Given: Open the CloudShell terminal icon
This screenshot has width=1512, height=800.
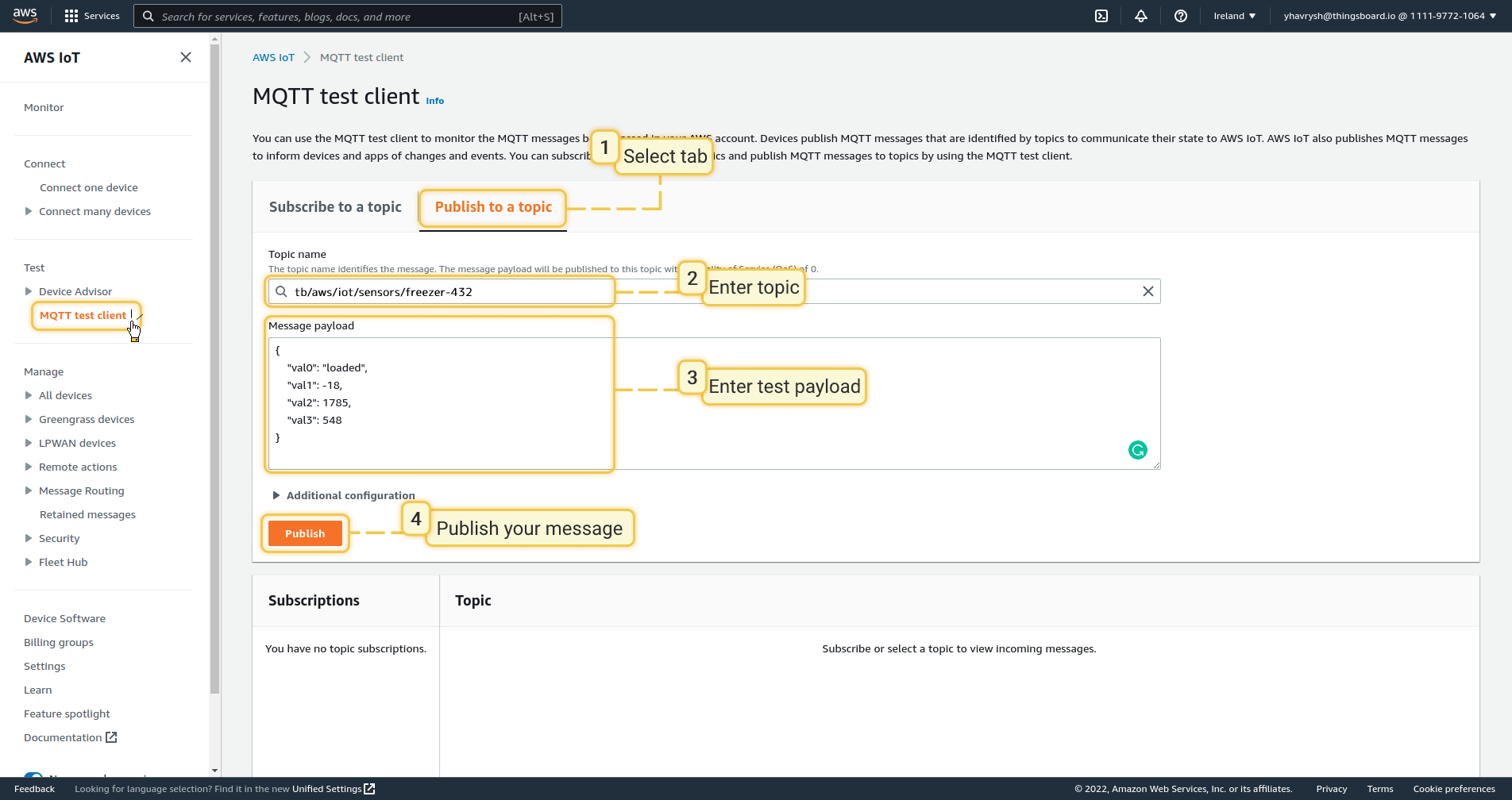Looking at the screenshot, I should (x=1101, y=16).
